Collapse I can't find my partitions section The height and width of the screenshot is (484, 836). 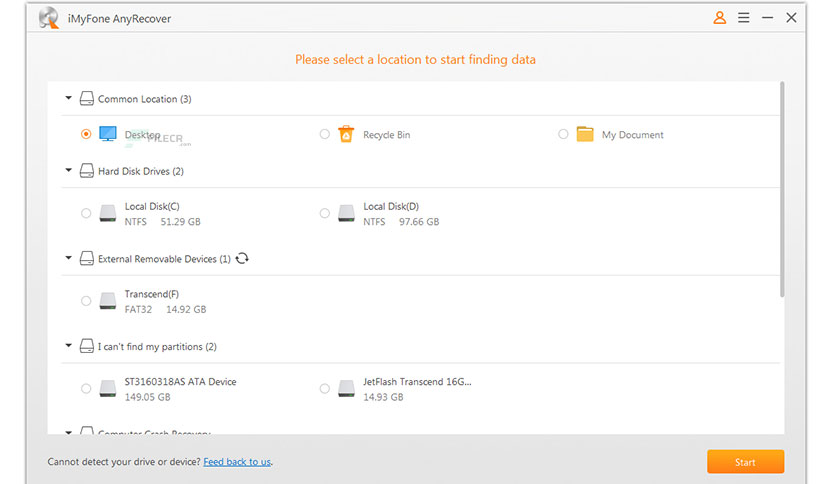69,346
